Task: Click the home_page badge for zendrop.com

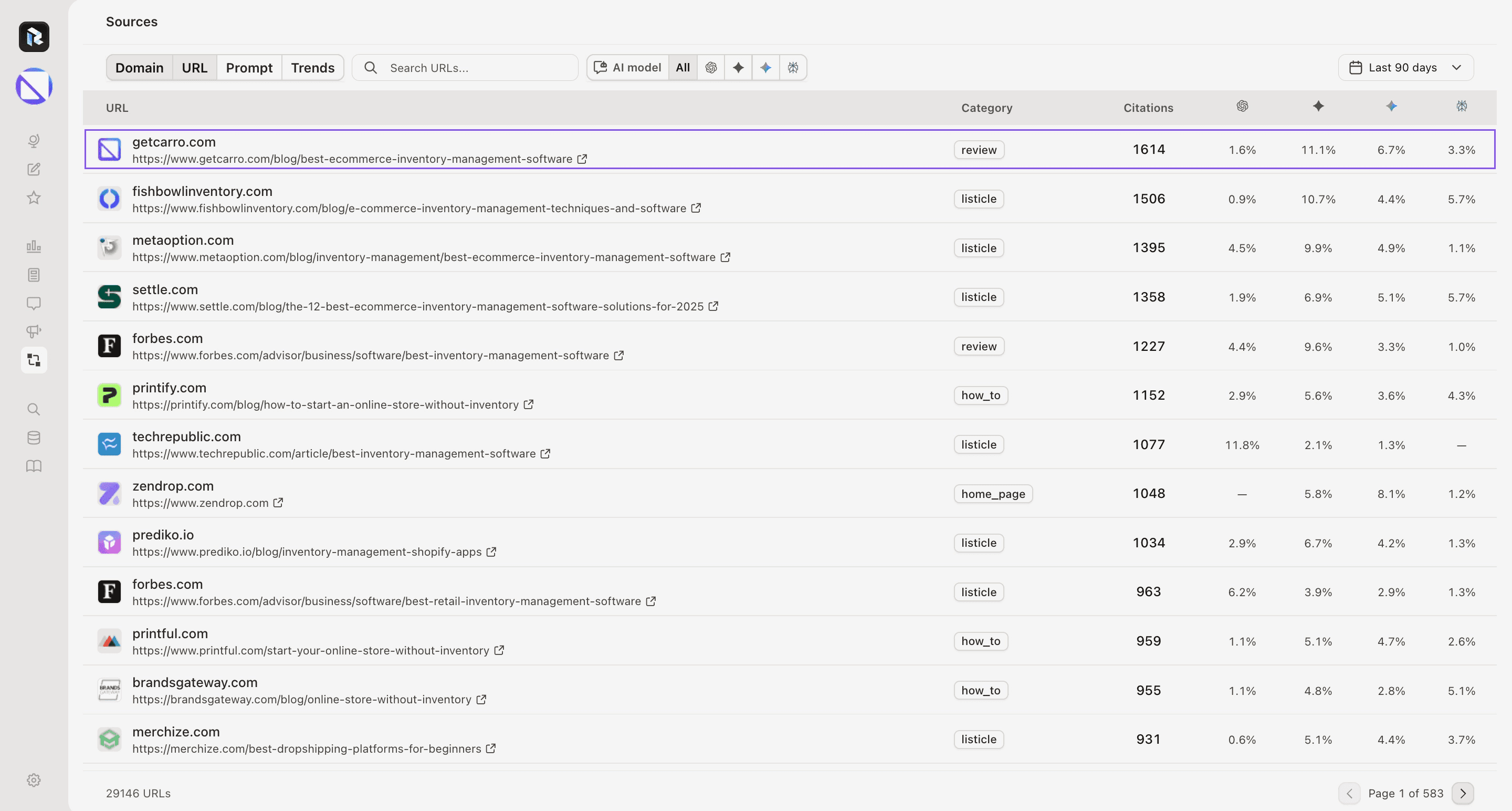Action: (x=993, y=494)
